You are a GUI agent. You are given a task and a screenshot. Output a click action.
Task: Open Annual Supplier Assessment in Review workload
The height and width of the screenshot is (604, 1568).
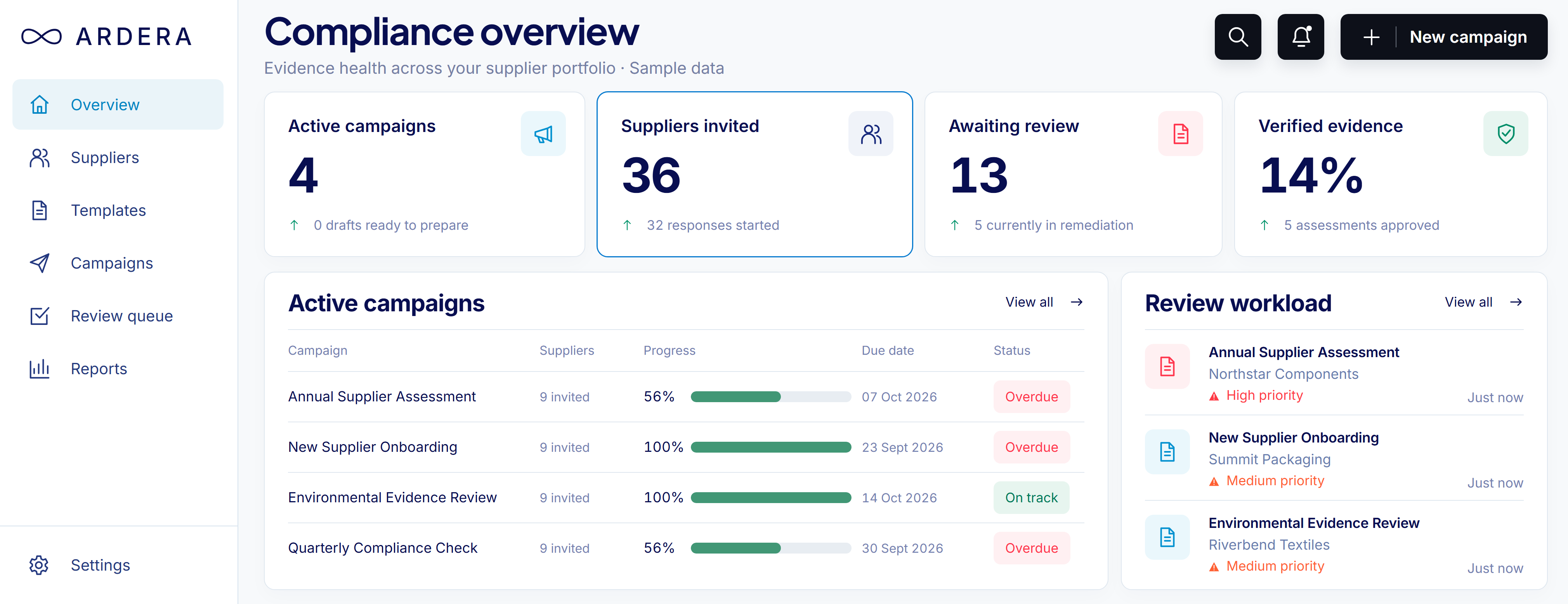point(1334,373)
